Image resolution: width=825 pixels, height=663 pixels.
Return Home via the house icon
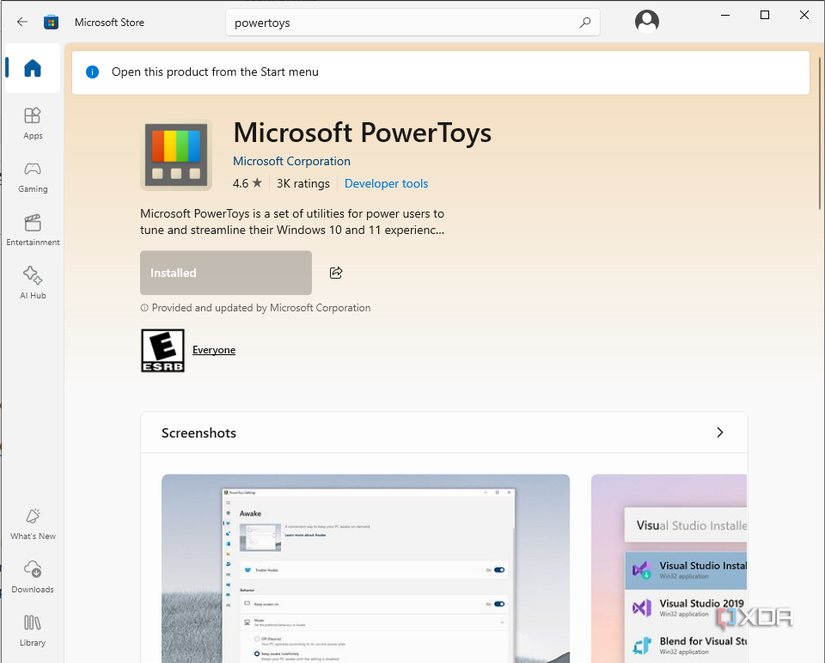coord(32,68)
